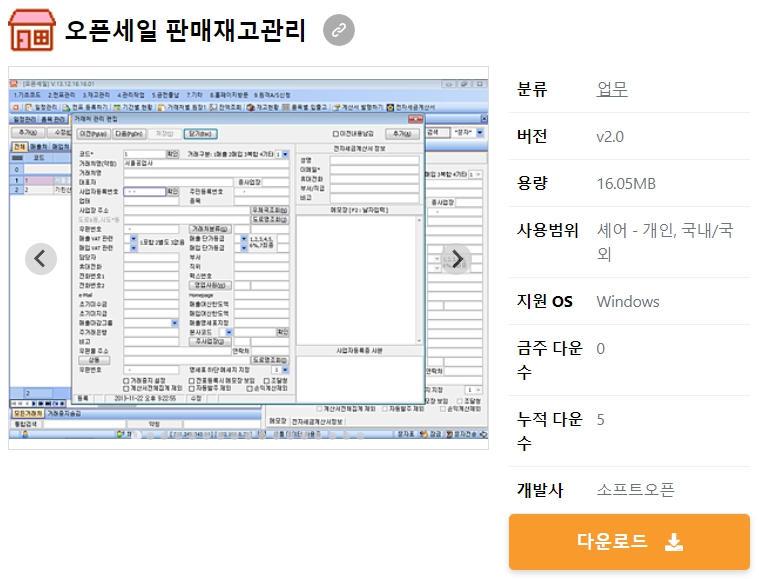The width and height of the screenshot is (759, 579).
Task: Click the copy-link chain icon beside the title
Action: coord(338,30)
